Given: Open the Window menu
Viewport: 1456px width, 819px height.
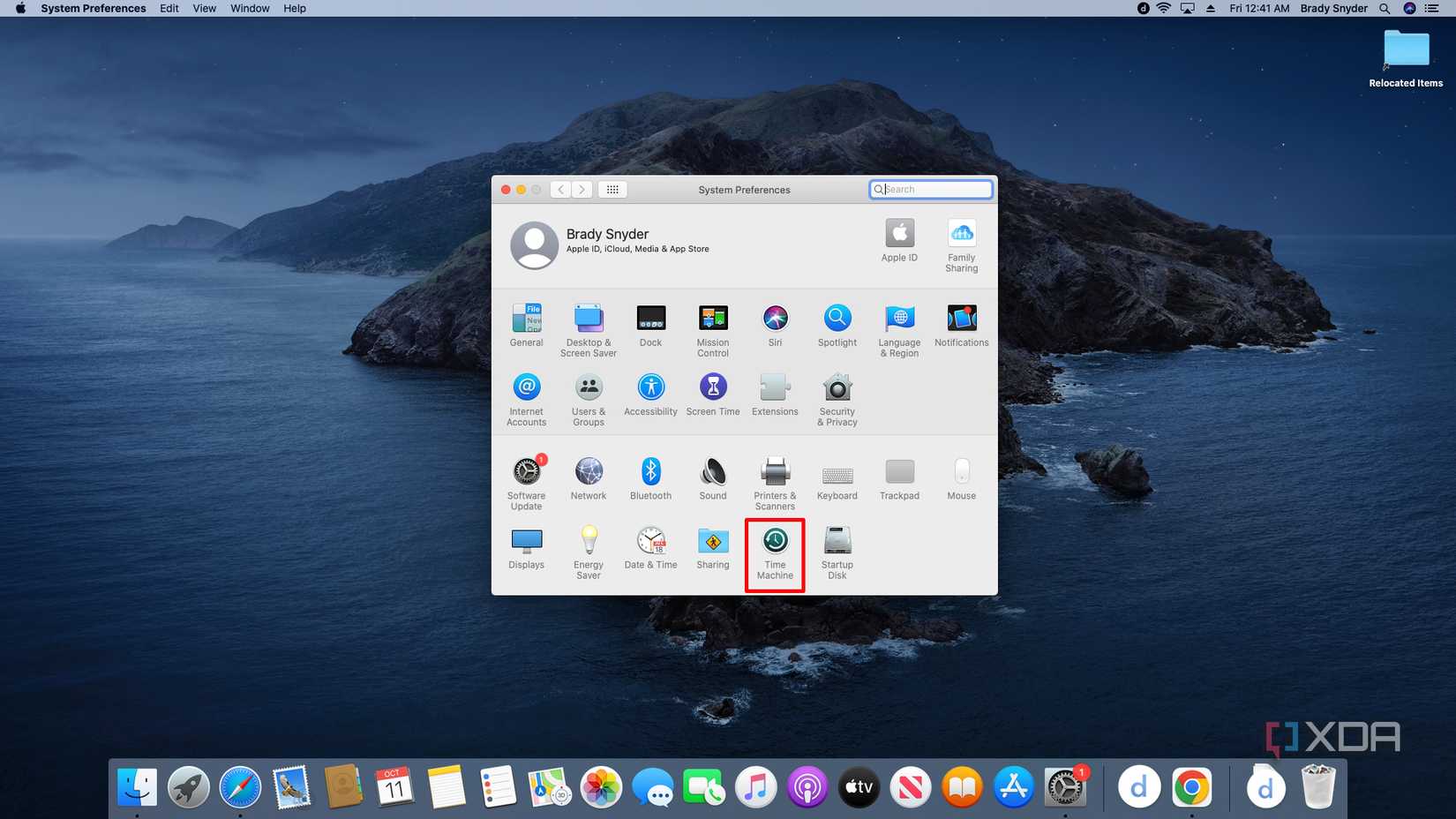Looking at the screenshot, I should point(250,8).
